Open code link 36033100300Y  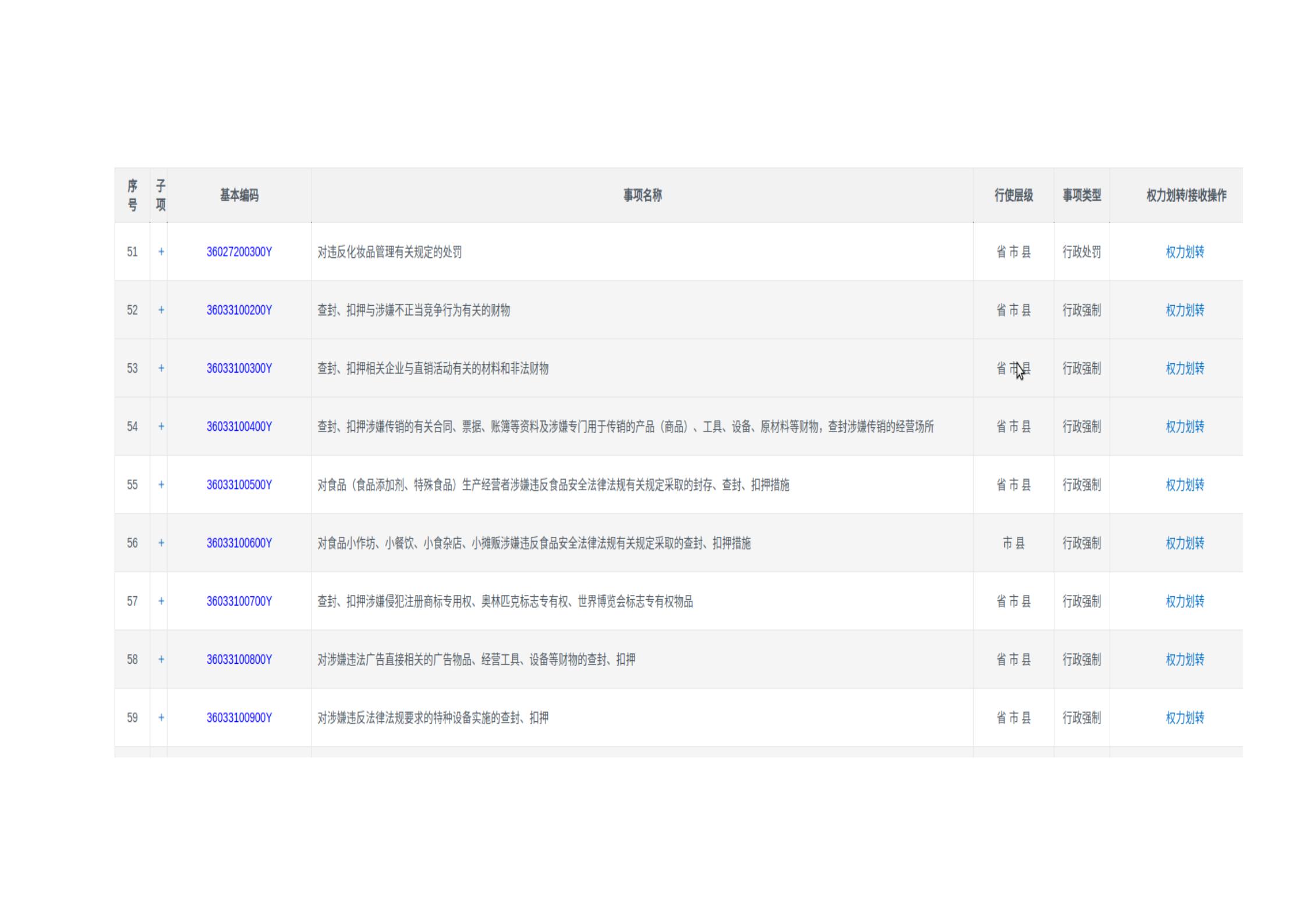239,368
